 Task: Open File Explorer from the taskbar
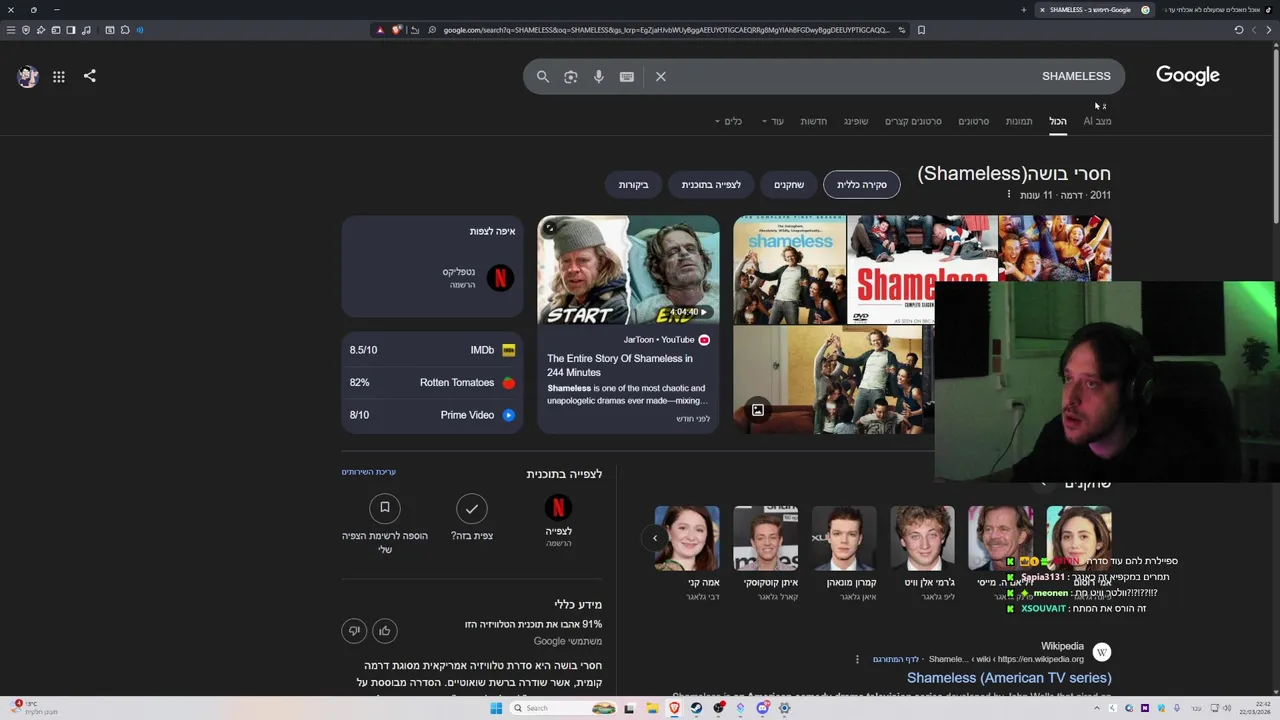652,708
